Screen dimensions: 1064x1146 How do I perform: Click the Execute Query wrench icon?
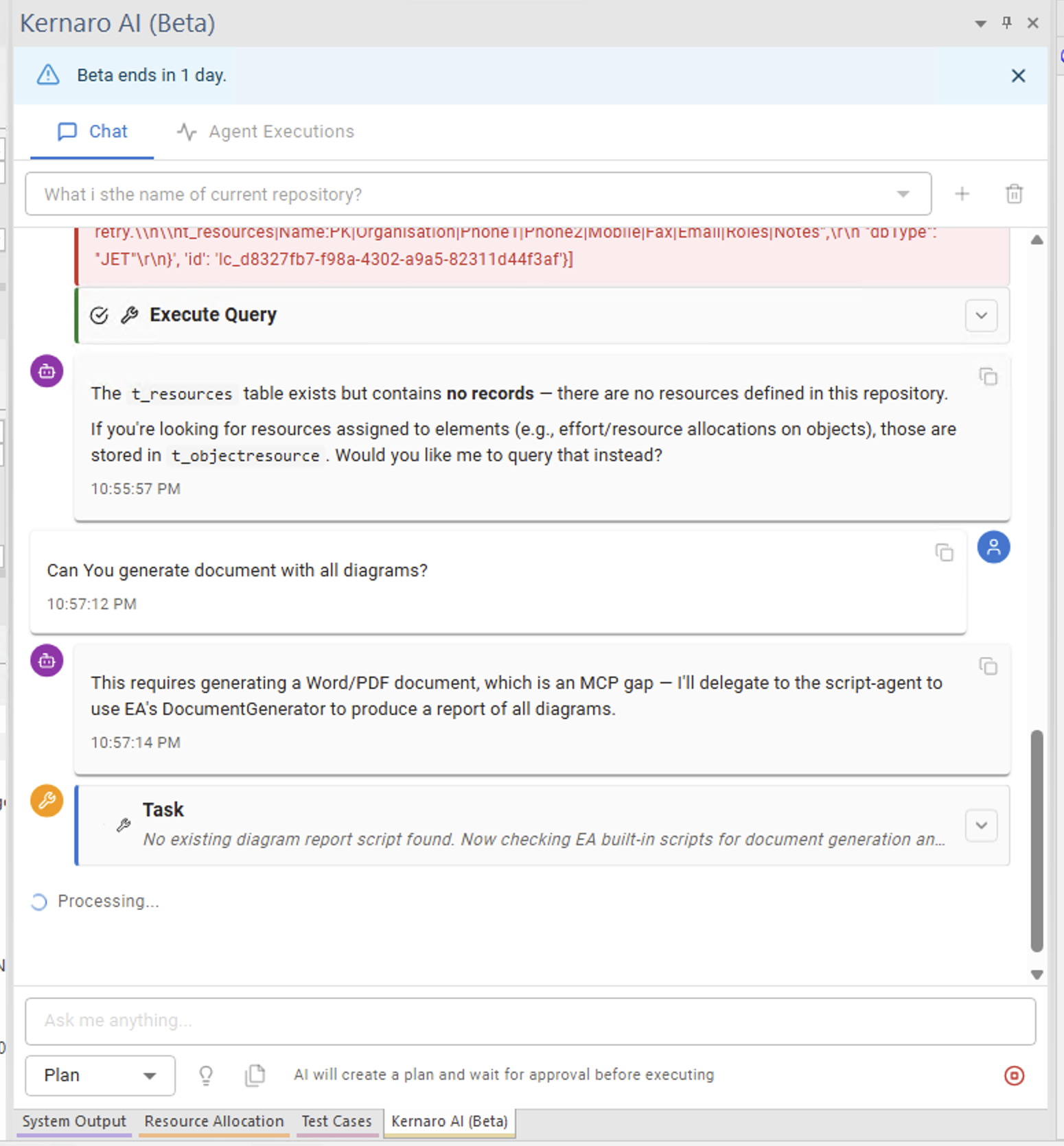pos(130,315)
